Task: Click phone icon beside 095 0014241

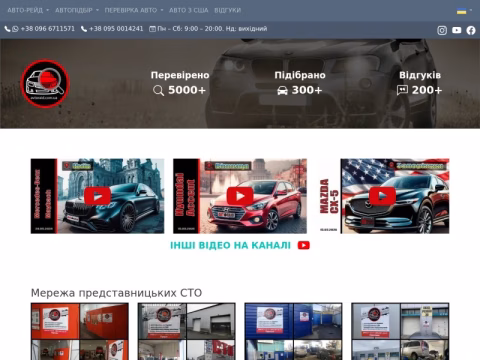Action: coord(84,29)
